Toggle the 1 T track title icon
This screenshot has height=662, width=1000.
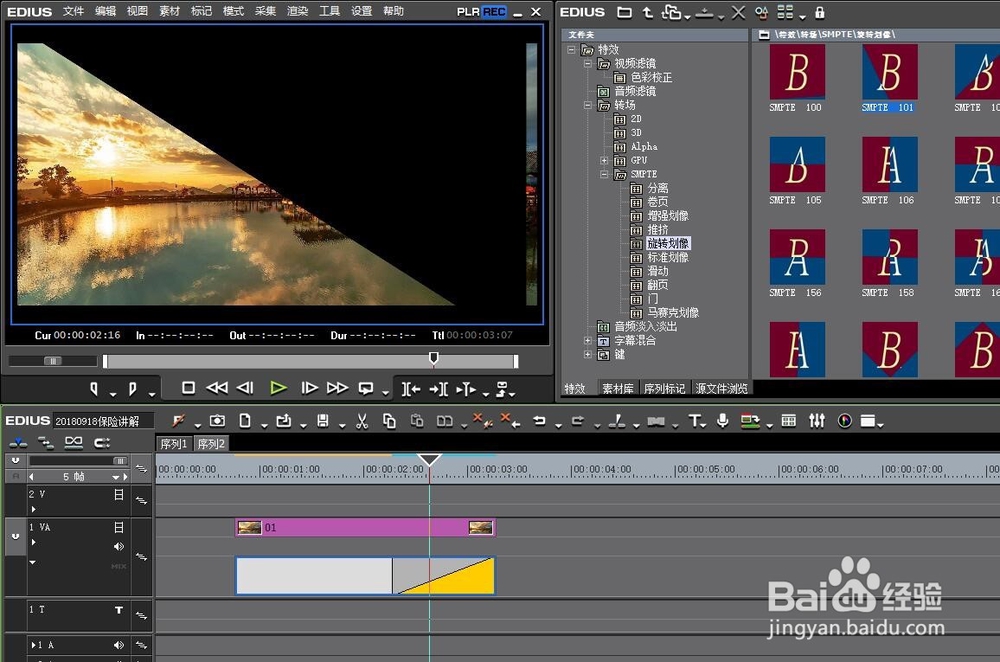coord(119,610)
